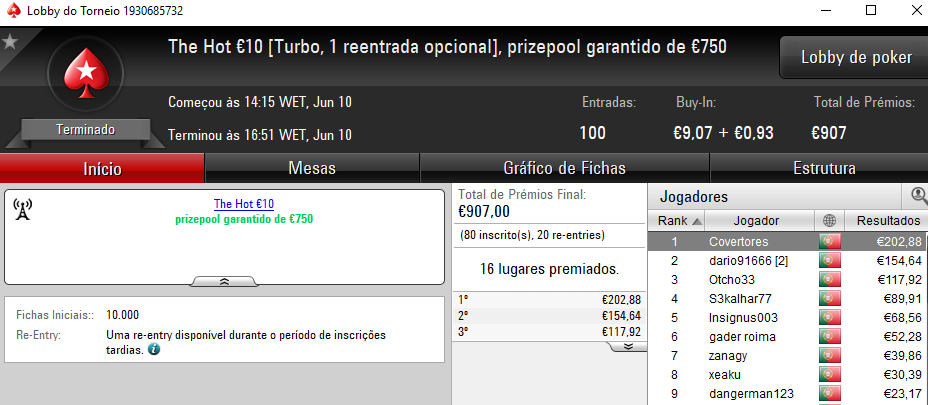Collapse the tournament description panel
Image resolution: width=928 pixels, height=405 pixels.
[224, 281]
